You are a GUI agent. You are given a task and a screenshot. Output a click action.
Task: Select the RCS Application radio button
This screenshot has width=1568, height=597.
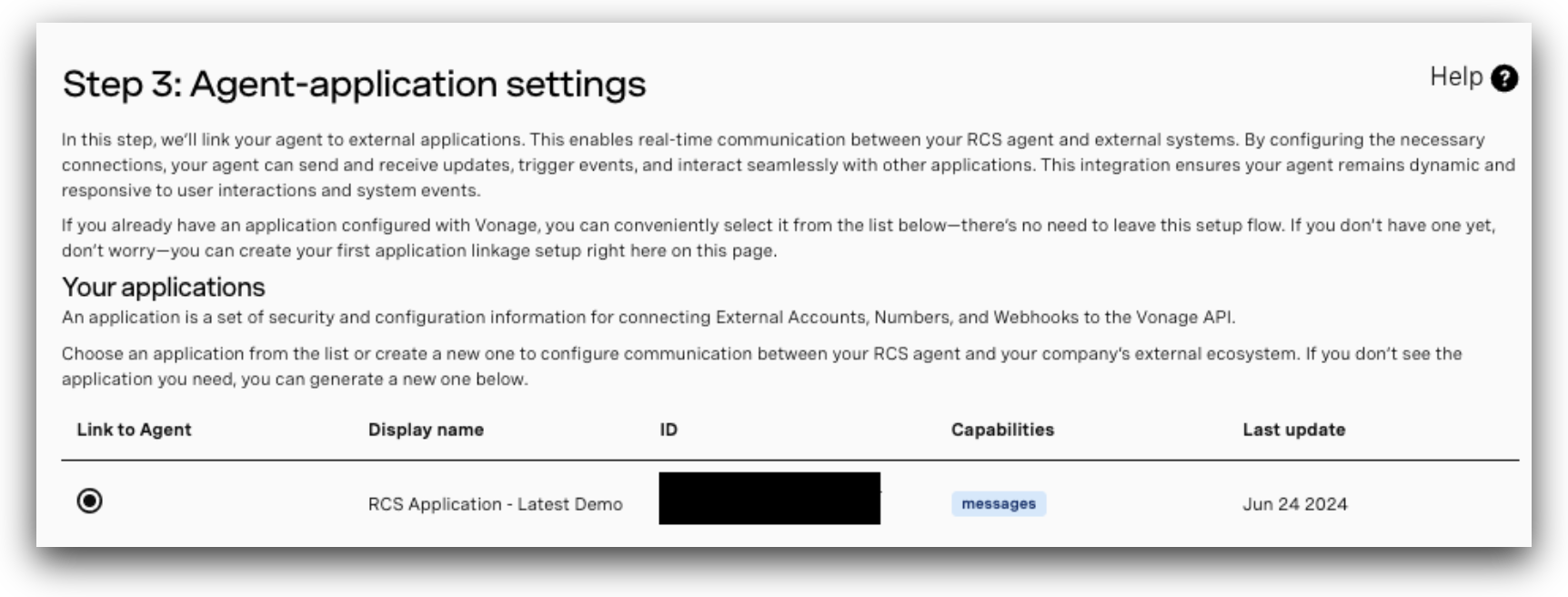coord(90,501)
